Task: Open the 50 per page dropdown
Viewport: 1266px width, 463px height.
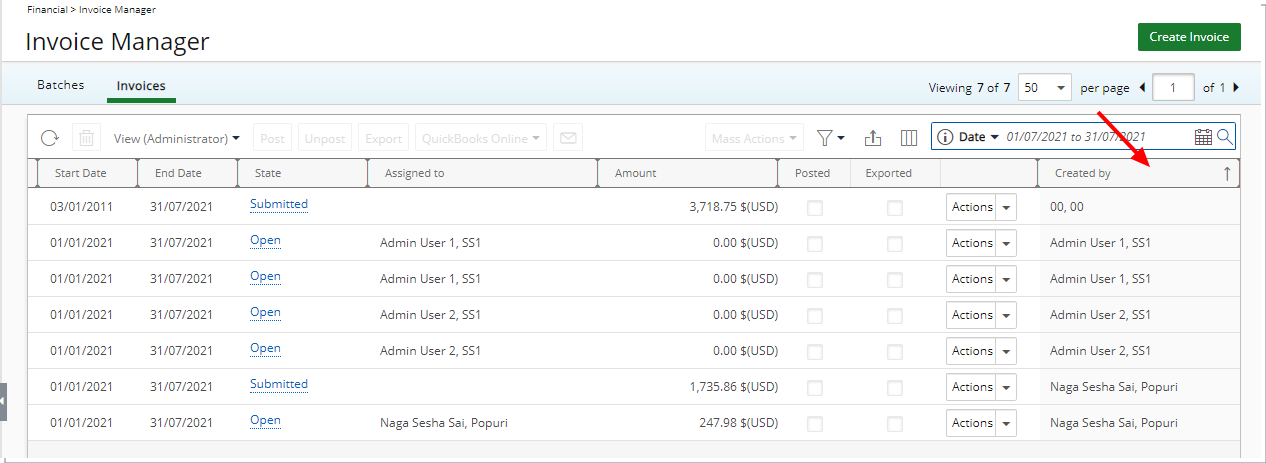Action: coord(1045,88)
